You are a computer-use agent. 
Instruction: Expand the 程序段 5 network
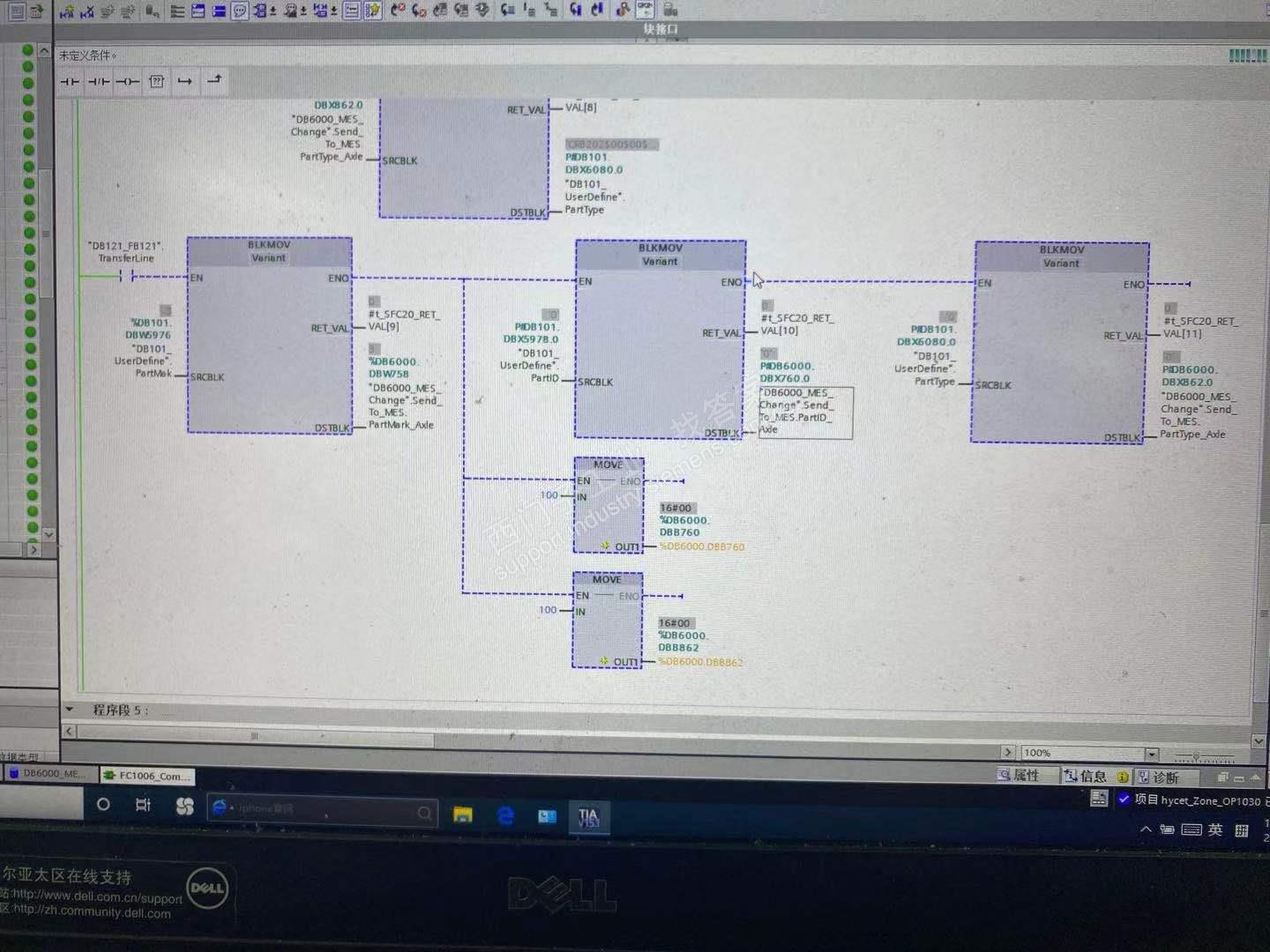click(70, 710)
